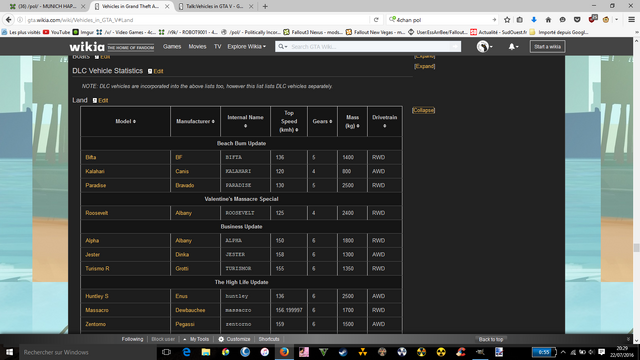Open Task View on the taskbar
The image size is (640, 360).
[x=166, y=352]
